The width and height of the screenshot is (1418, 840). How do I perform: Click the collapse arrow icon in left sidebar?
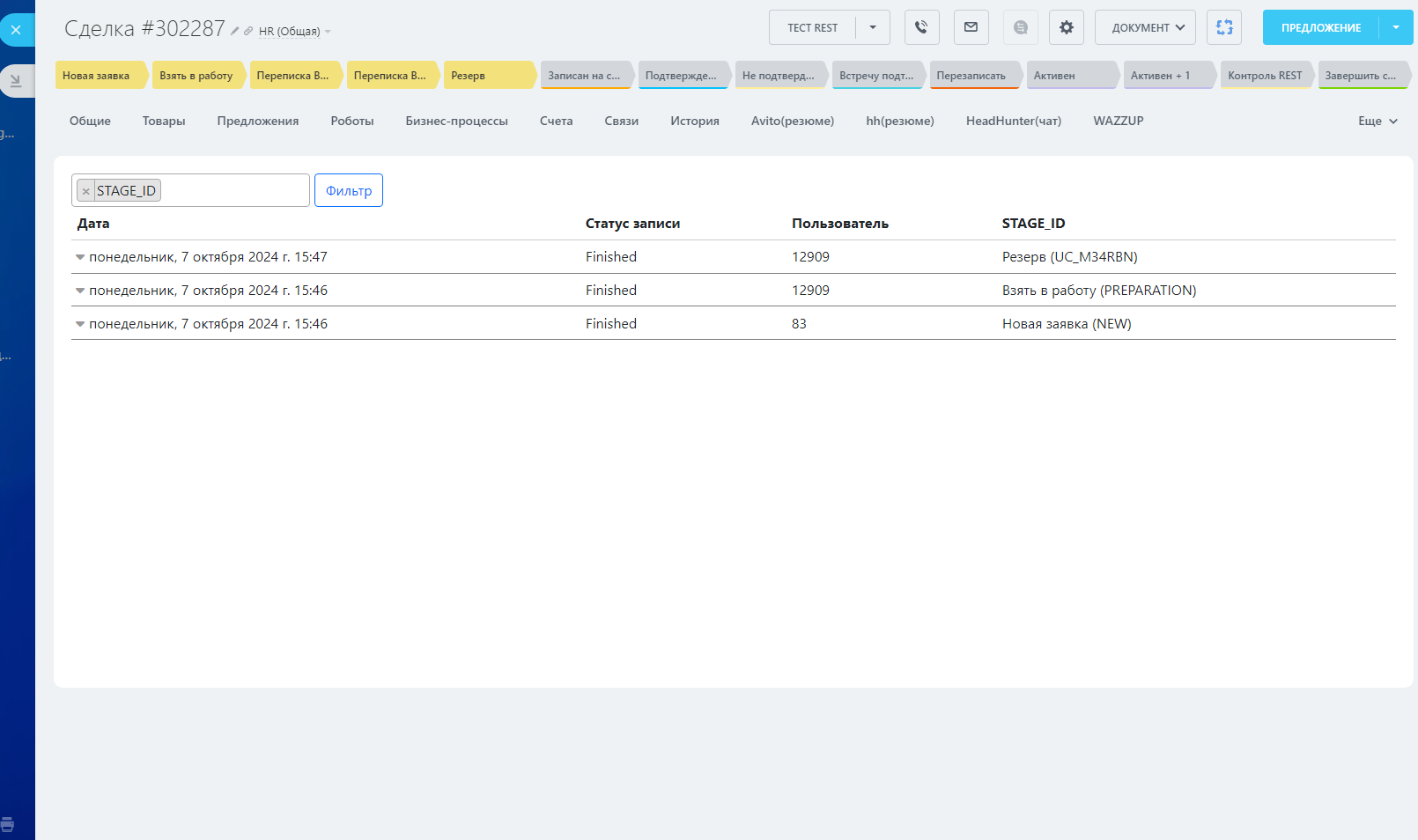tap(16, 81)
